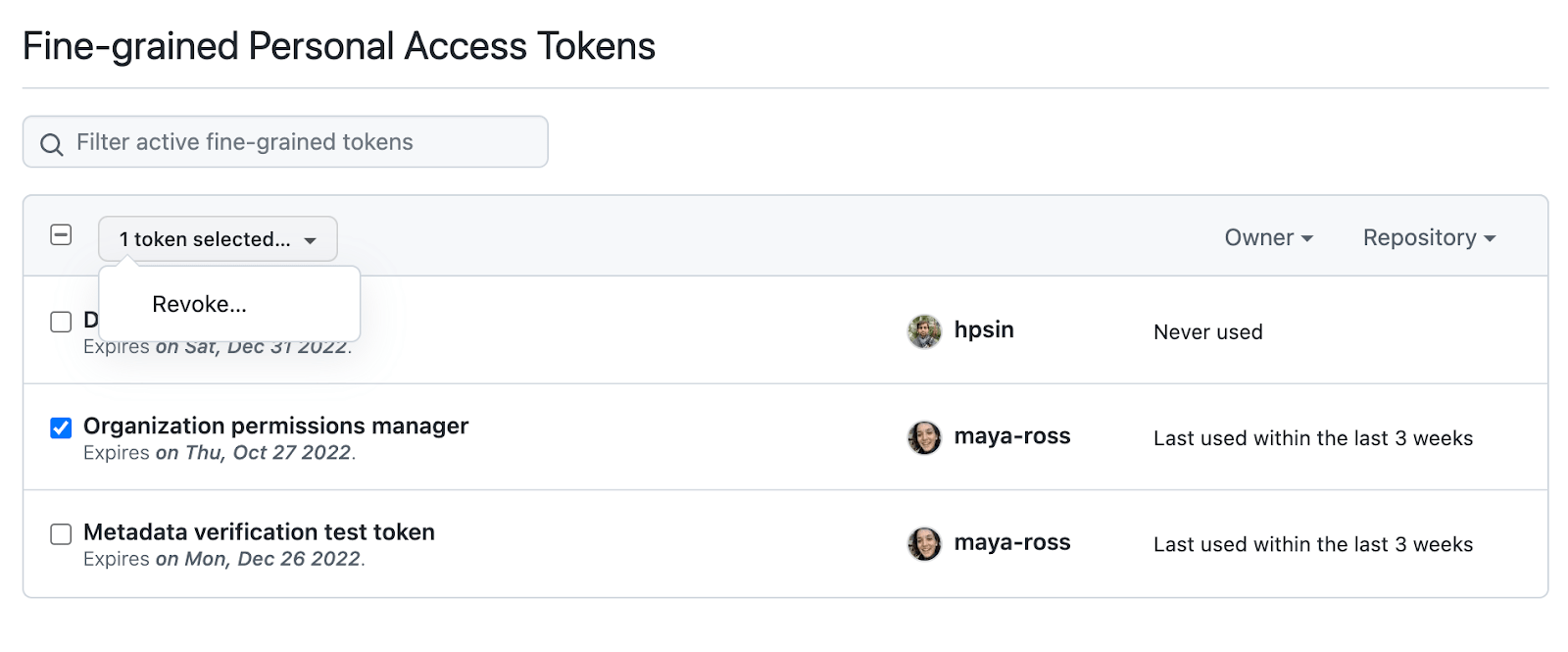Screen dimensions: 1568x652
Task: Check the token checkbox on the first row
Action: 61,322
